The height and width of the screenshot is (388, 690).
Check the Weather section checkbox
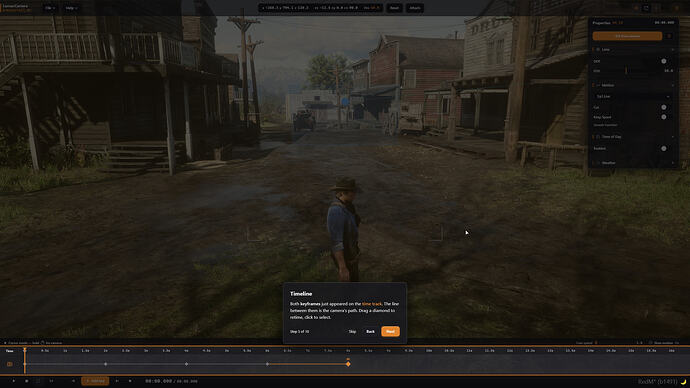click(x=598, y=163)
